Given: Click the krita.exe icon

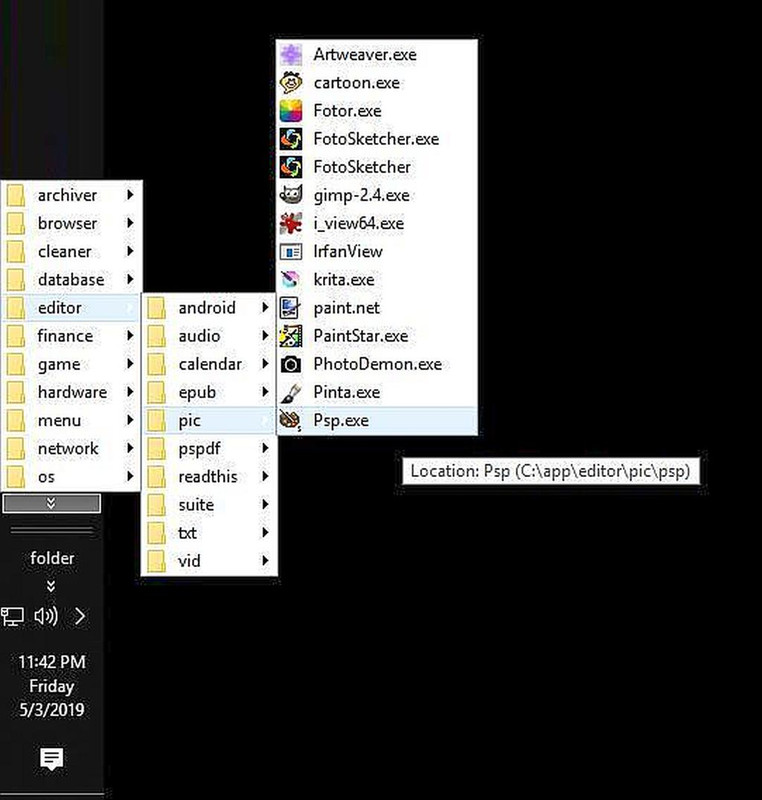Looking at the screenshot, I should coord(291,280).
